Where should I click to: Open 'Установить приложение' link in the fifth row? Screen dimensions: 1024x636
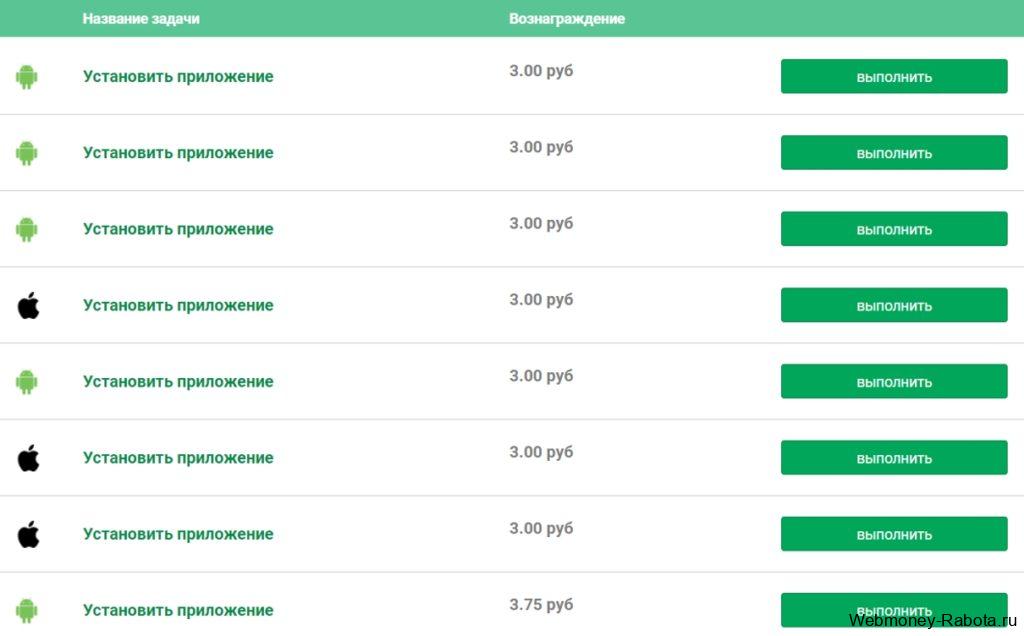[178, 382]
